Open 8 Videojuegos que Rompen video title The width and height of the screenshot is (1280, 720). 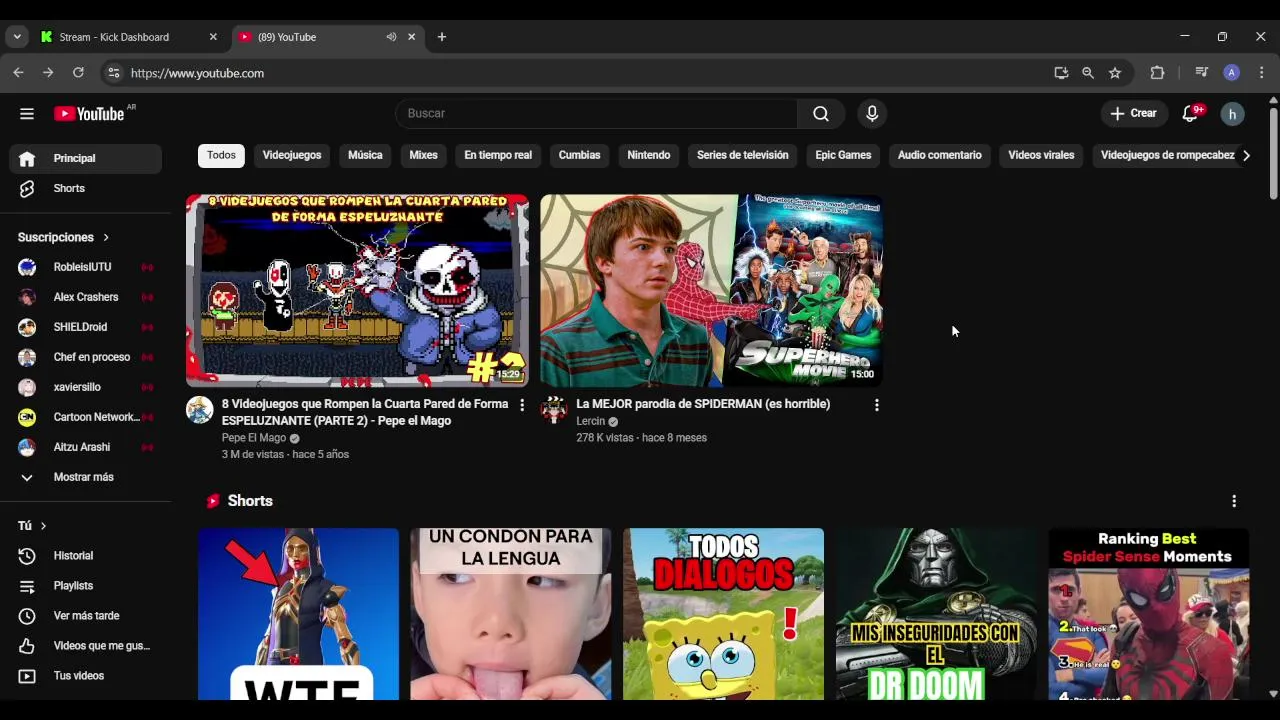click(365, 413)
